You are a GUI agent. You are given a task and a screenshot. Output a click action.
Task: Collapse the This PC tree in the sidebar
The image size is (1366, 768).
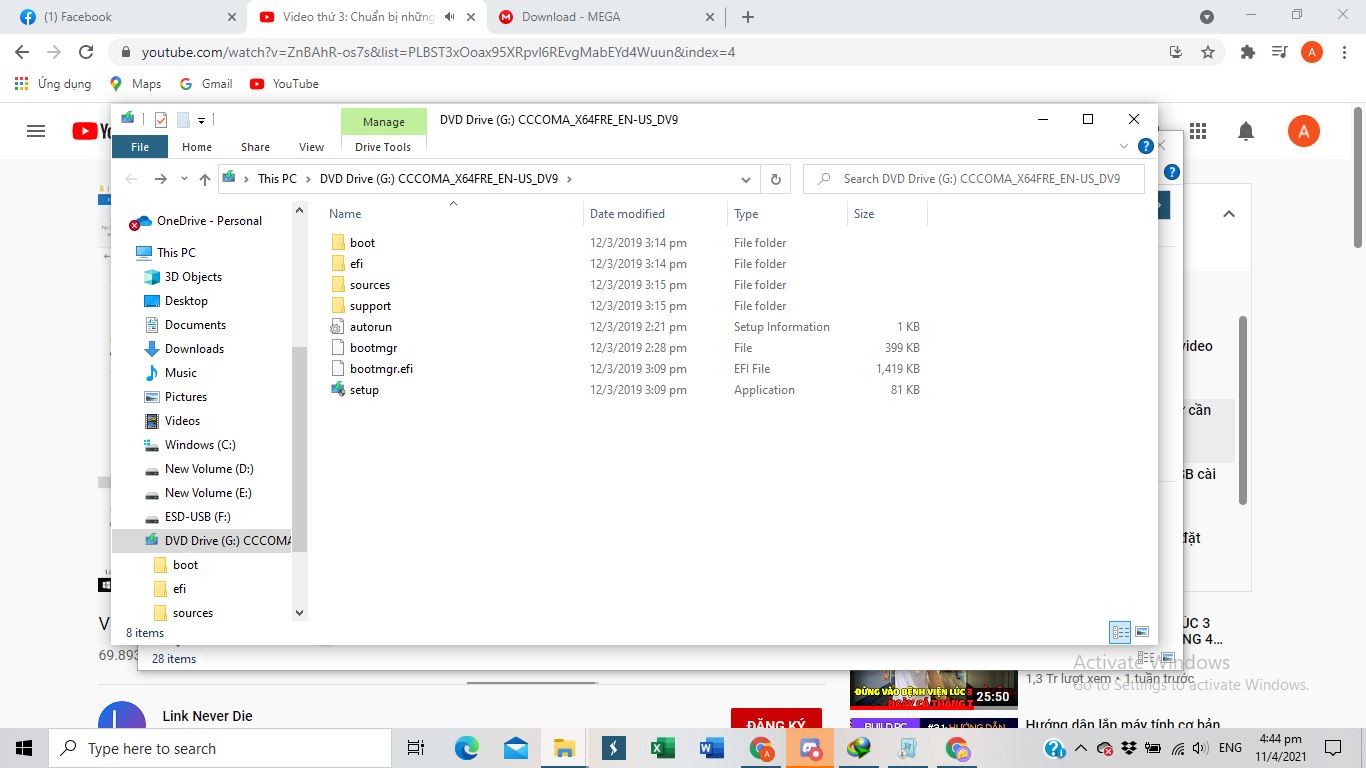[x=131, y=252]
